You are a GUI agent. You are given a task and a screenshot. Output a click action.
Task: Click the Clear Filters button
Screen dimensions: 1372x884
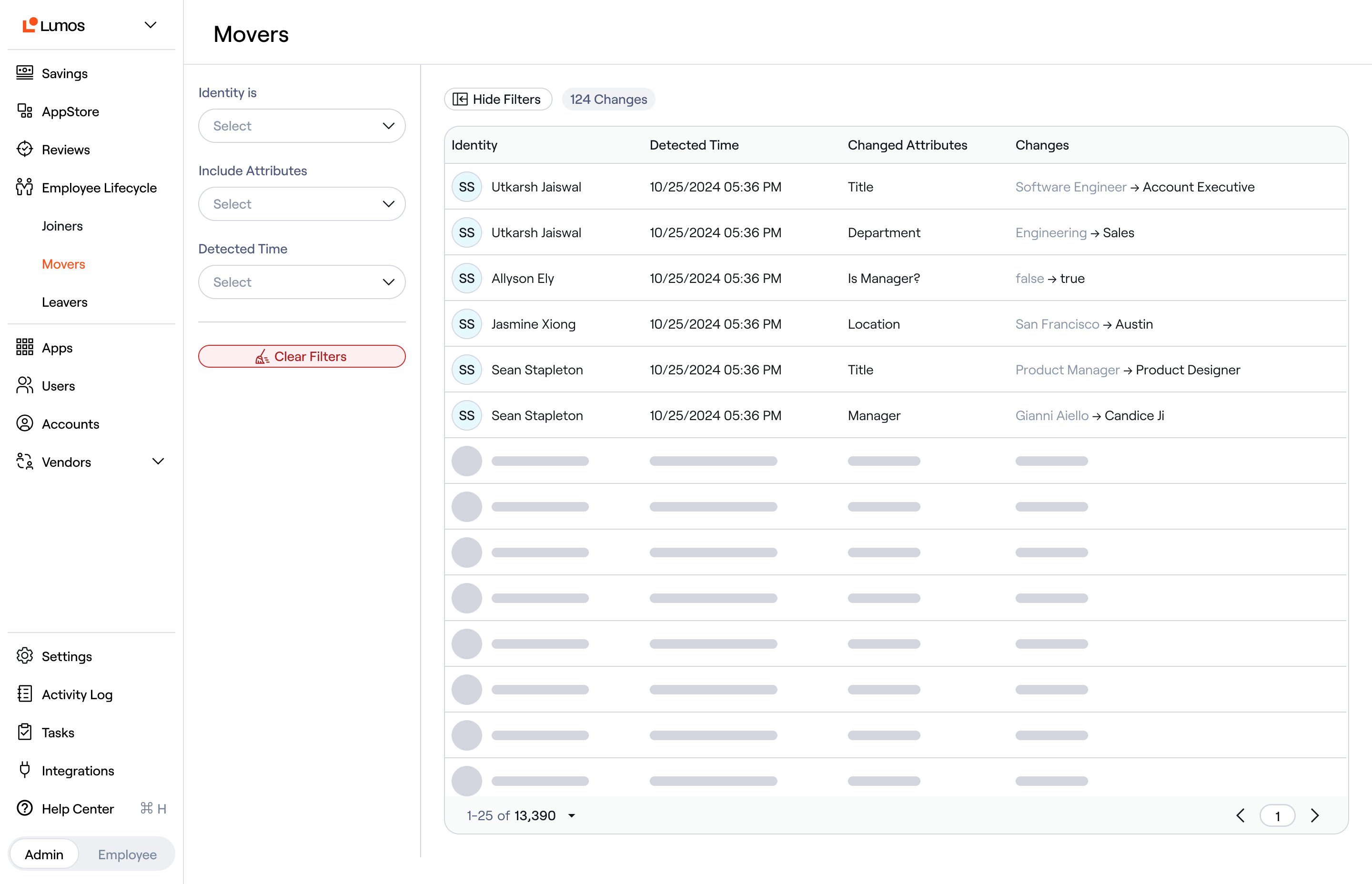pyautogui.click(x=302, y=356)
